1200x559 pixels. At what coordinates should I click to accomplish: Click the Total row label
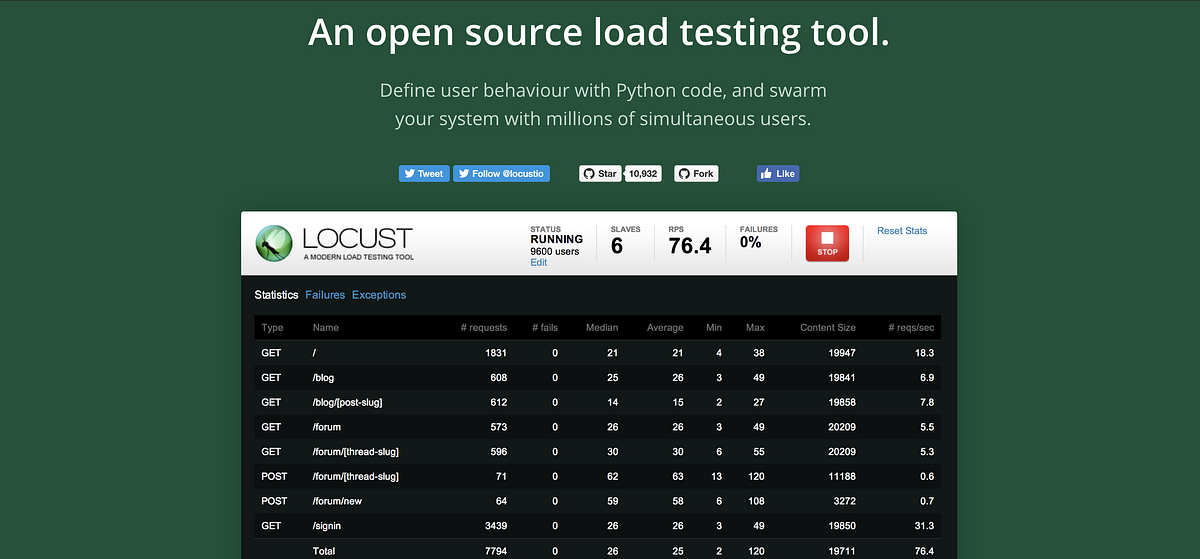point(324,551)
